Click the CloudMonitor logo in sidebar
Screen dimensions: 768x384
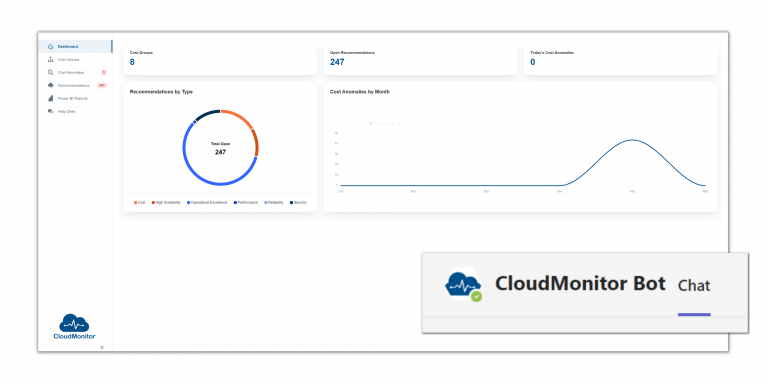click(74, 326)
